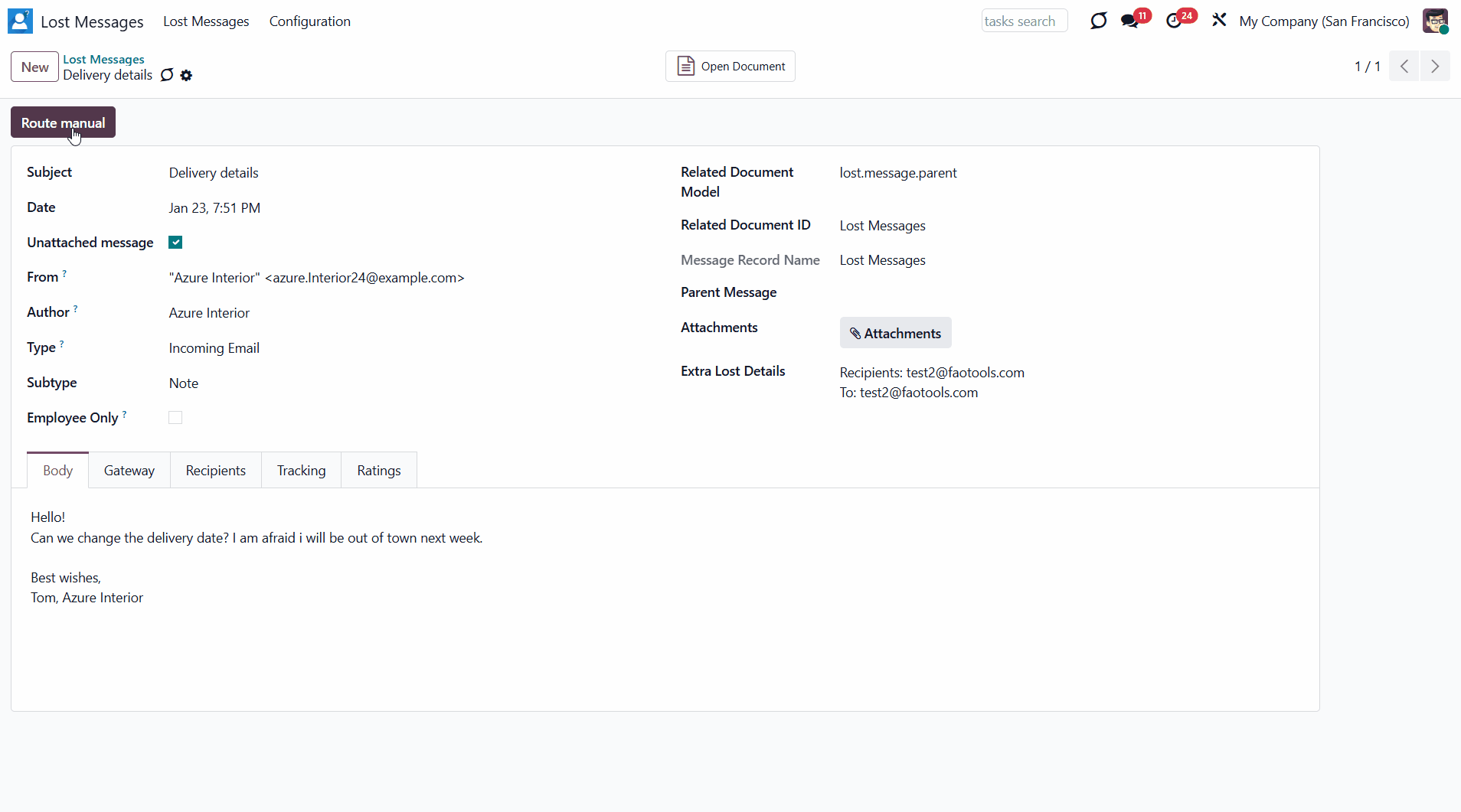Click the loop icon left of conversations
1461x812 pixels.
click(1098, 21)
